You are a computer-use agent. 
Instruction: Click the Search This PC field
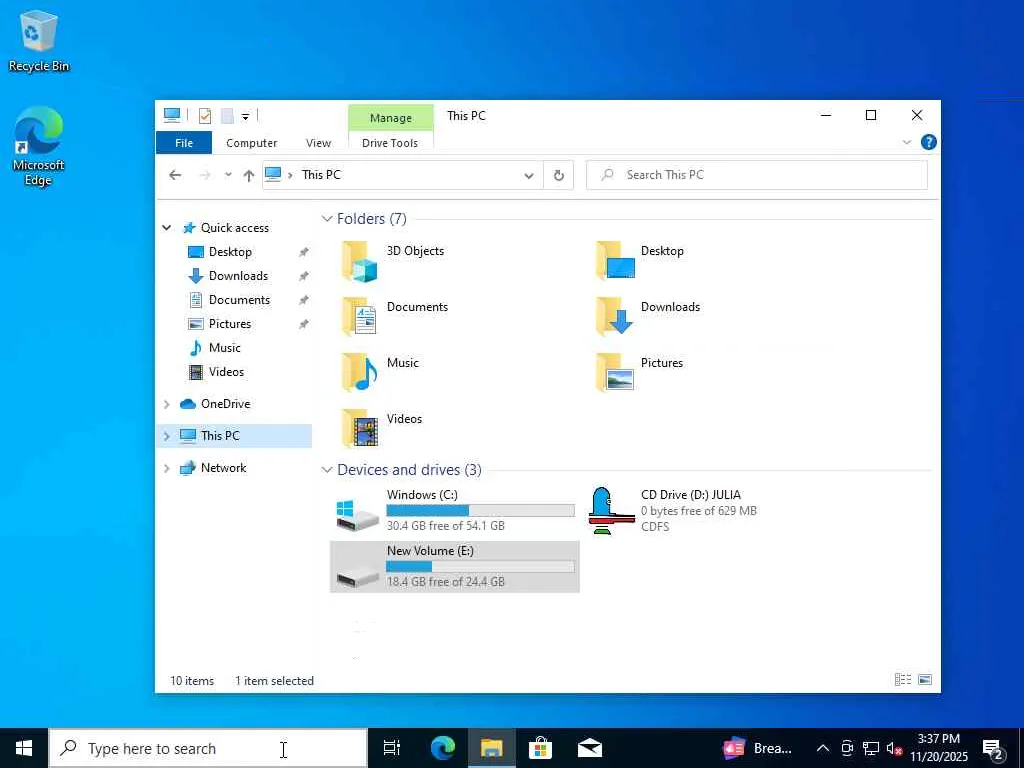[x=756, y=175]
